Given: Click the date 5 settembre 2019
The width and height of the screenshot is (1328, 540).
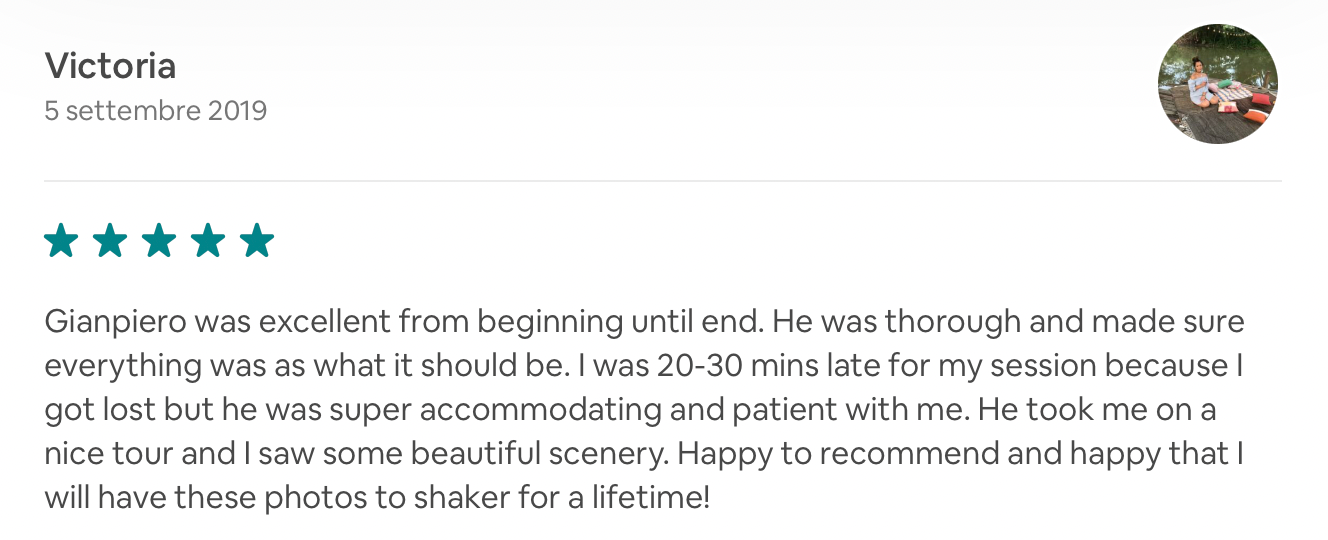Looking at the screenshot, I should [156, 110].
